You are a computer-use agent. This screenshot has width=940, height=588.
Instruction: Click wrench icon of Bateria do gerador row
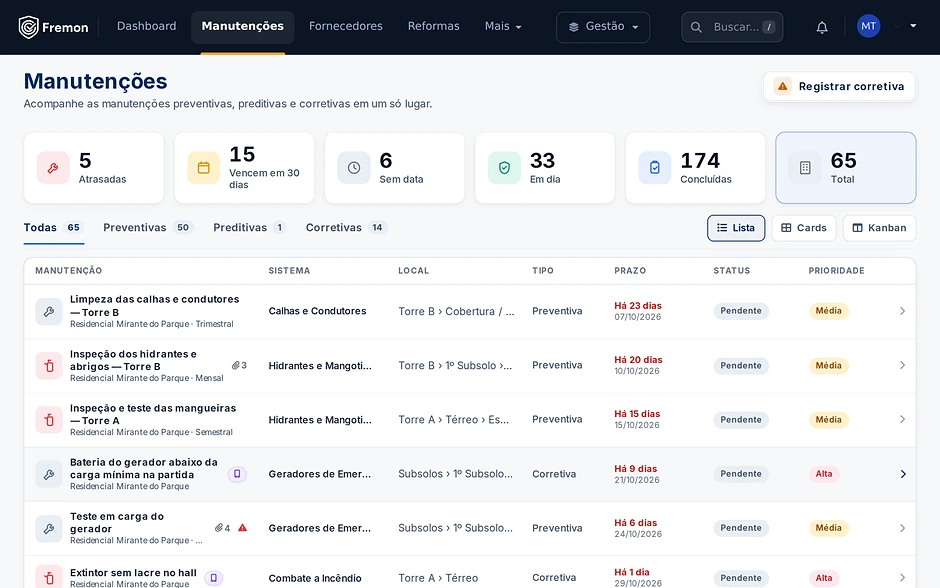(x=49, y=474)
